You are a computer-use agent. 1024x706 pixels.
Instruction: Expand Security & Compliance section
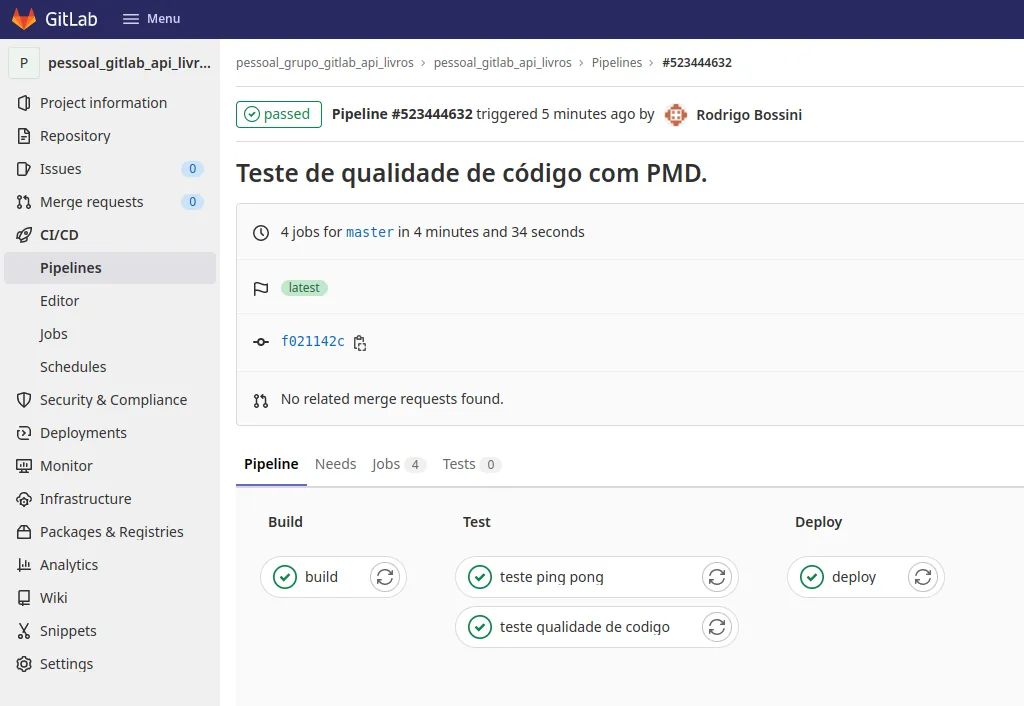114,400
